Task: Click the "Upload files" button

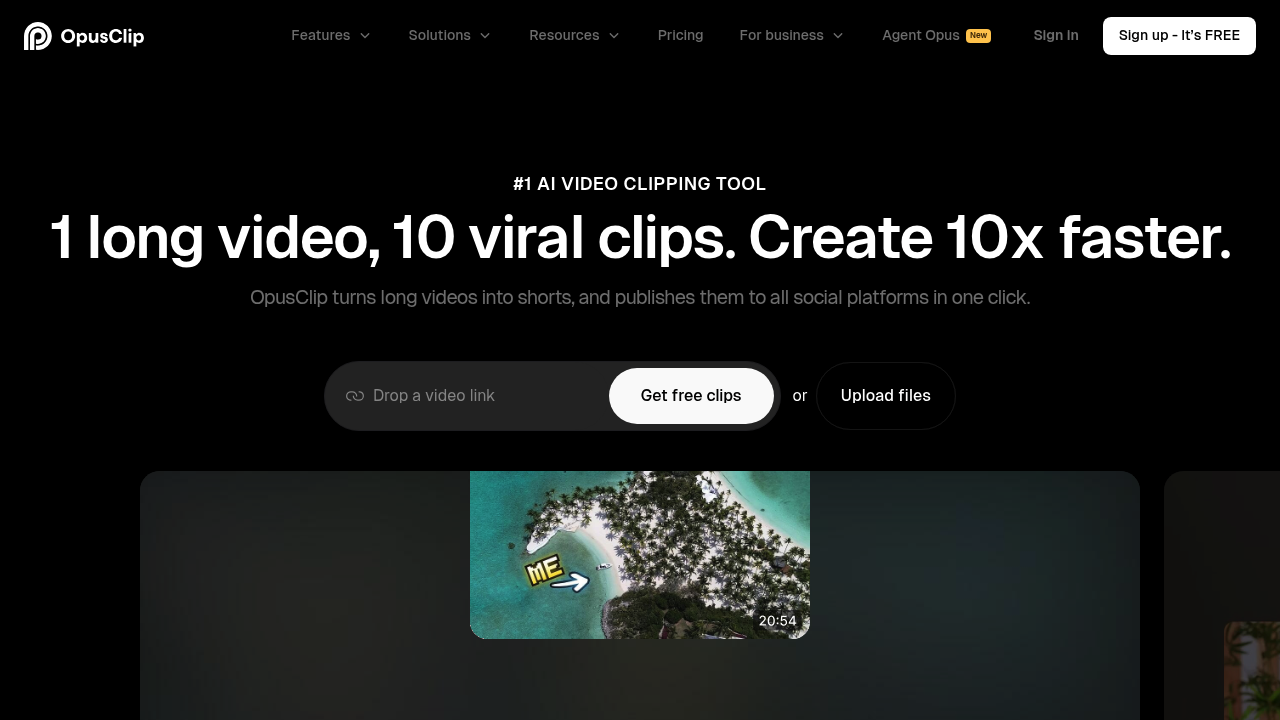Action: click(x=885, y=396)
